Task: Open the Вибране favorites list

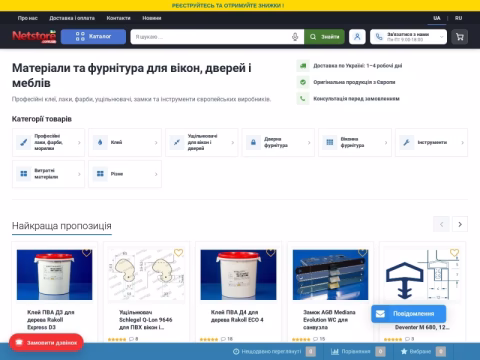Action: (x=423, y=351)
